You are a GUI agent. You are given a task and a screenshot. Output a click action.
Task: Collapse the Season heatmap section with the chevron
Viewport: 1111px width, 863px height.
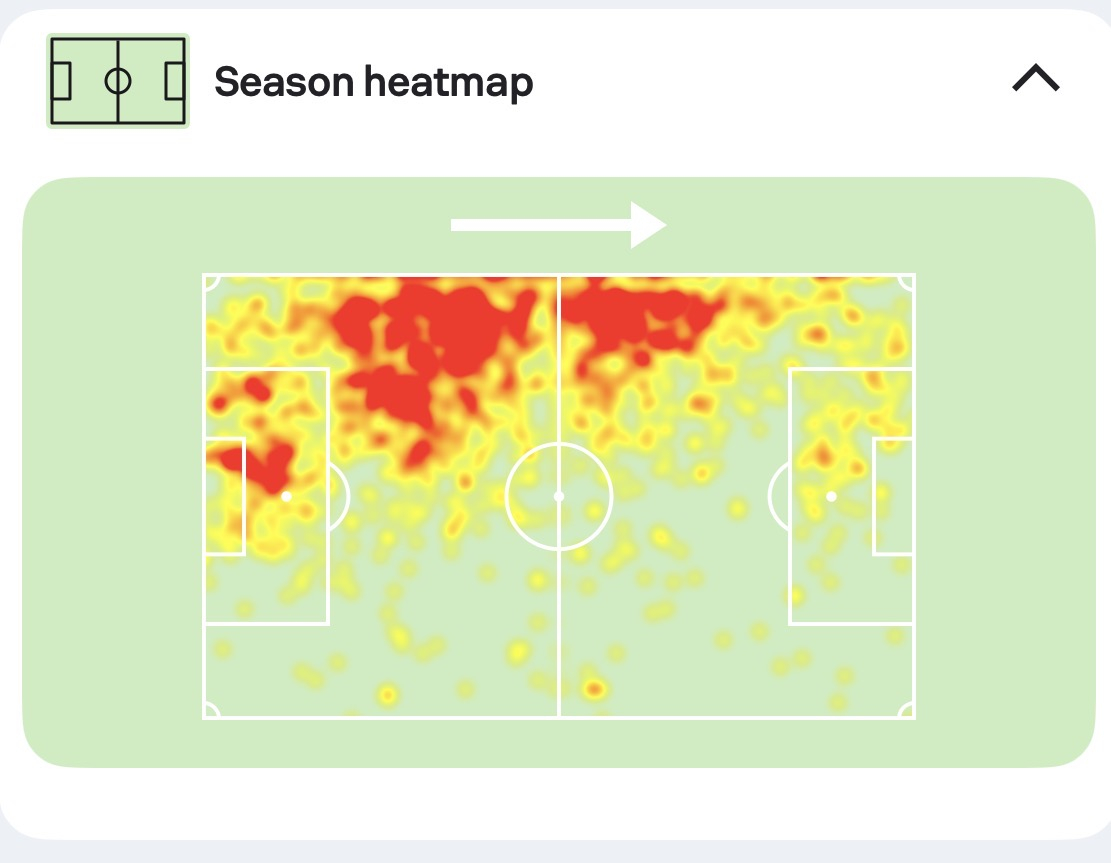click(1035, 78)
